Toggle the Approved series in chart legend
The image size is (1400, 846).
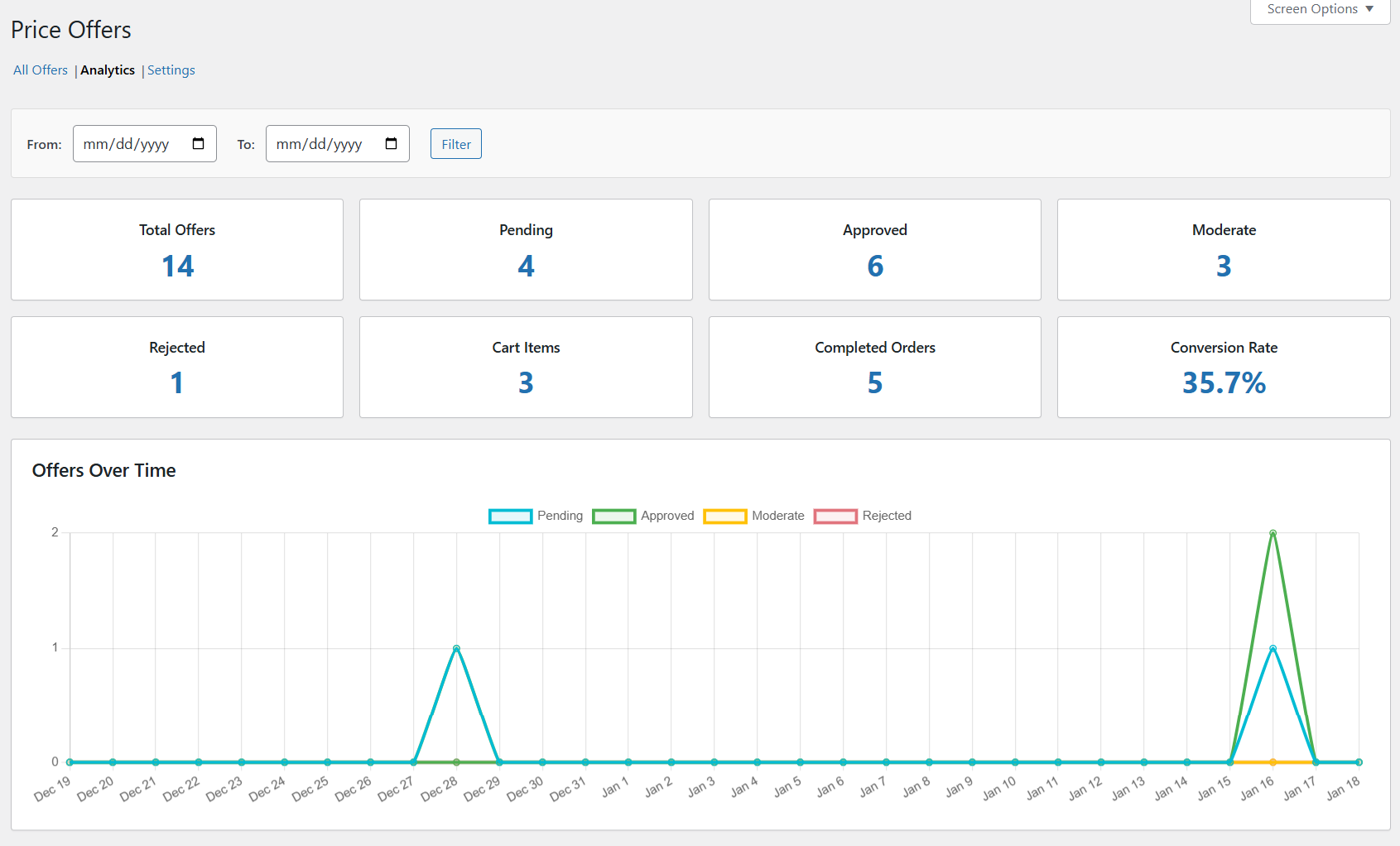pos(643,516)
